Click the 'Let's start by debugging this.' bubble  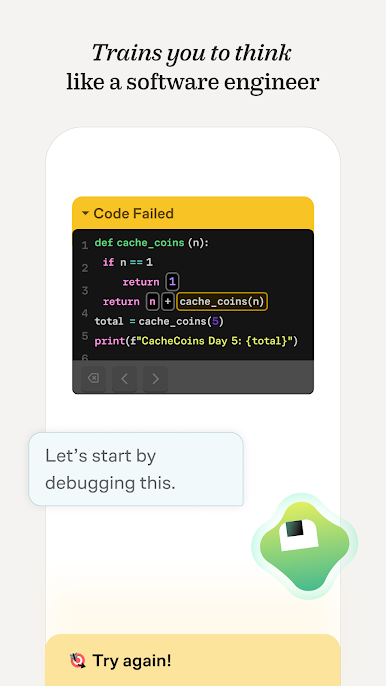tap(136, 469)
